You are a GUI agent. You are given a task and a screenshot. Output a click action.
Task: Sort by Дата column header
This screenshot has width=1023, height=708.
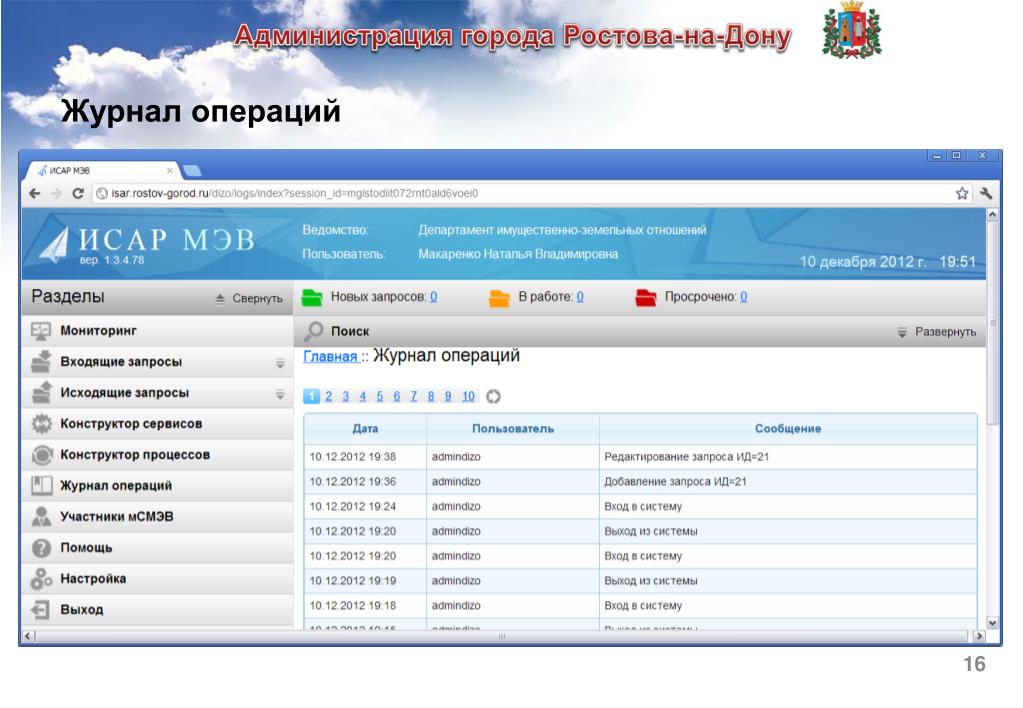365,429
